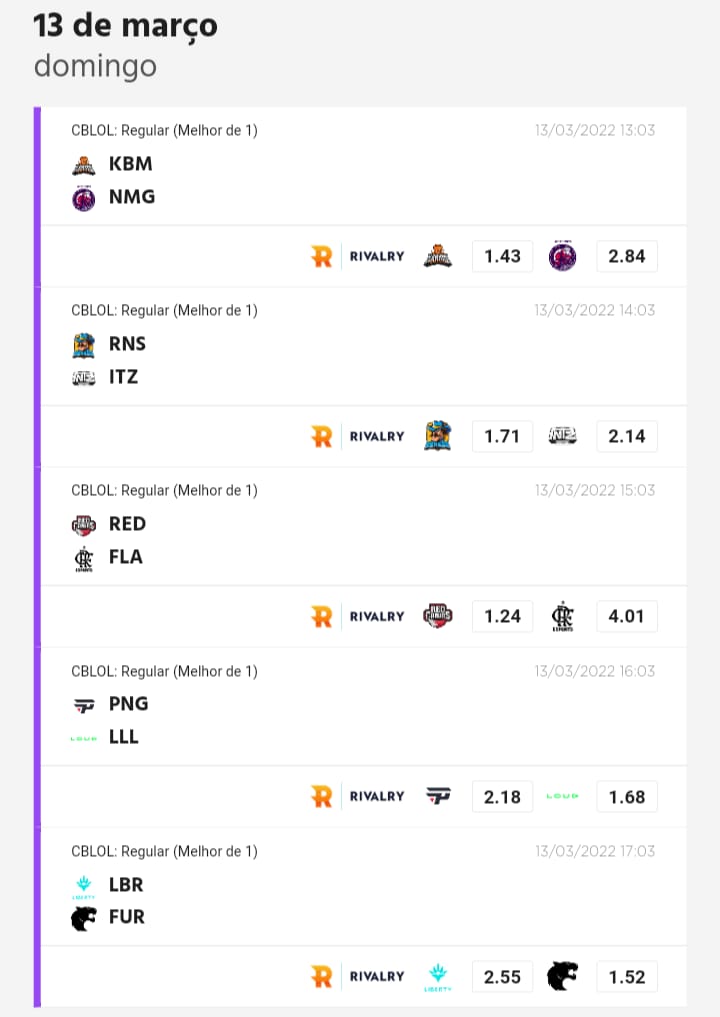Click Rivalry logo in KBM vs NMG row
The image size is (720, 1017).
pos(357,256)
